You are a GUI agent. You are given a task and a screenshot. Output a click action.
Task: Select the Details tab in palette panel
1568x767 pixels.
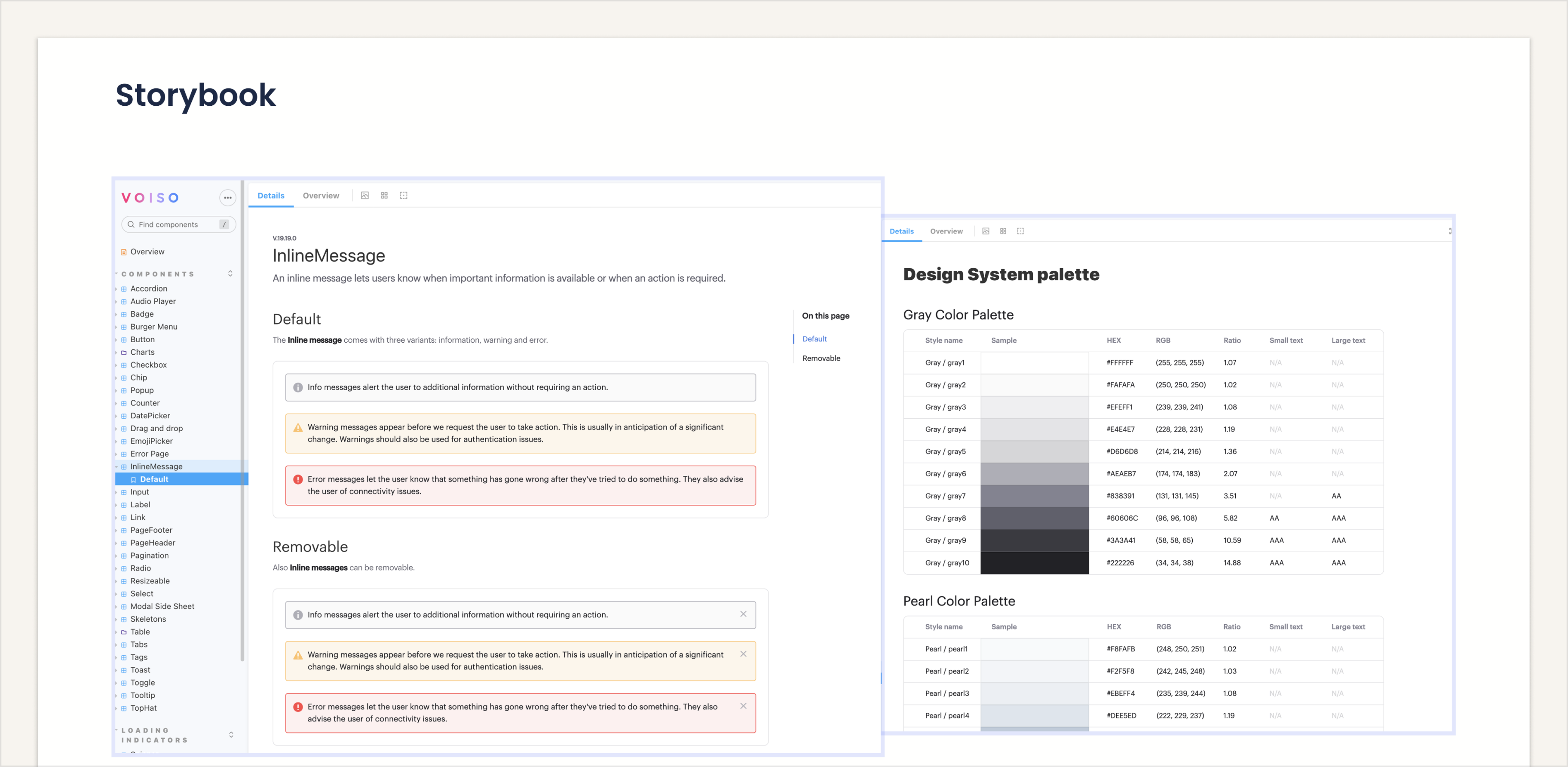click(x=901, y=231)
